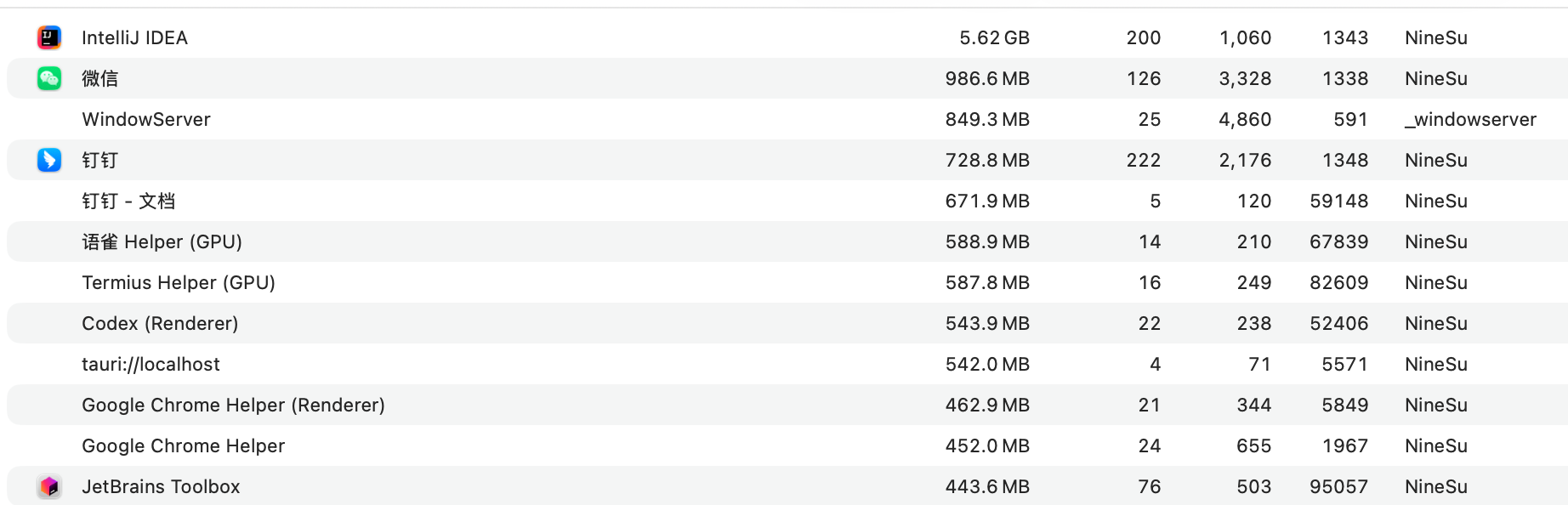Click the 5.62 GB memory value

[994, 37]
